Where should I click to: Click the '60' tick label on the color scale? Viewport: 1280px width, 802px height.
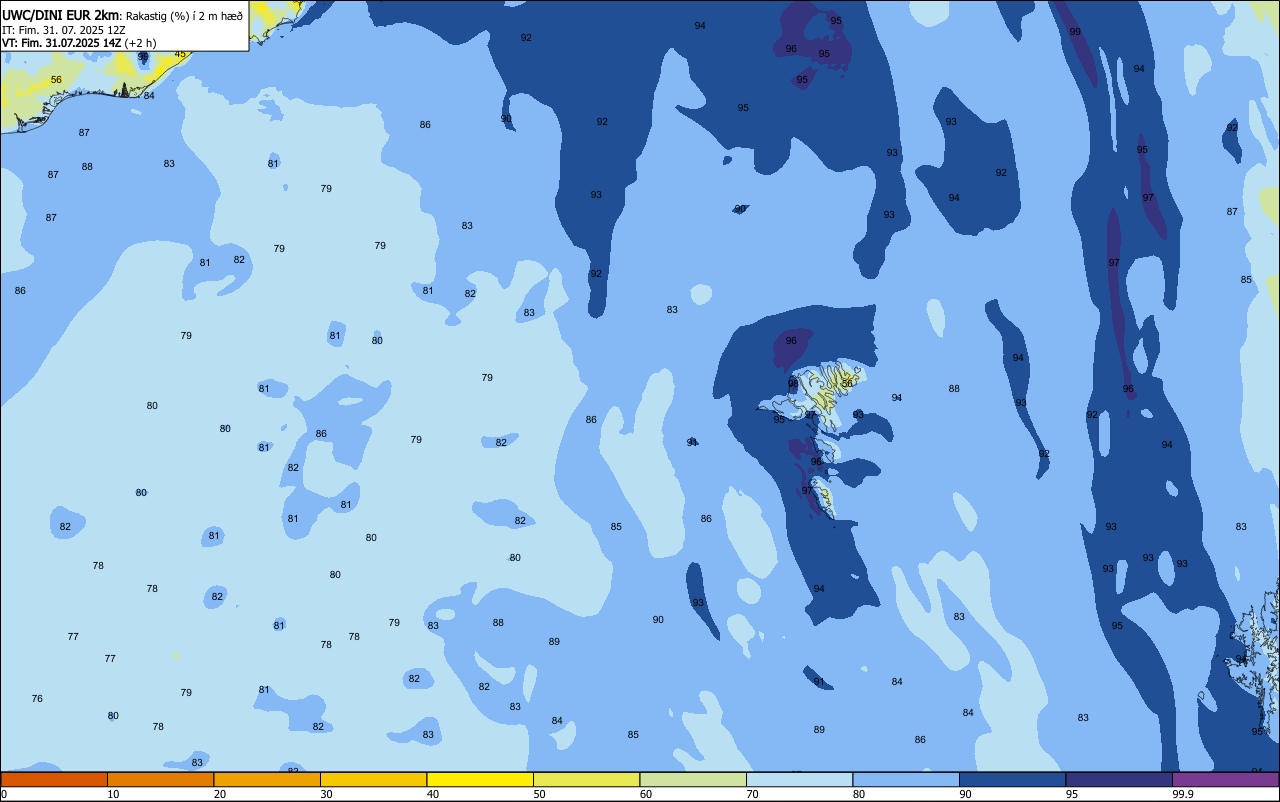coord(645,794)
